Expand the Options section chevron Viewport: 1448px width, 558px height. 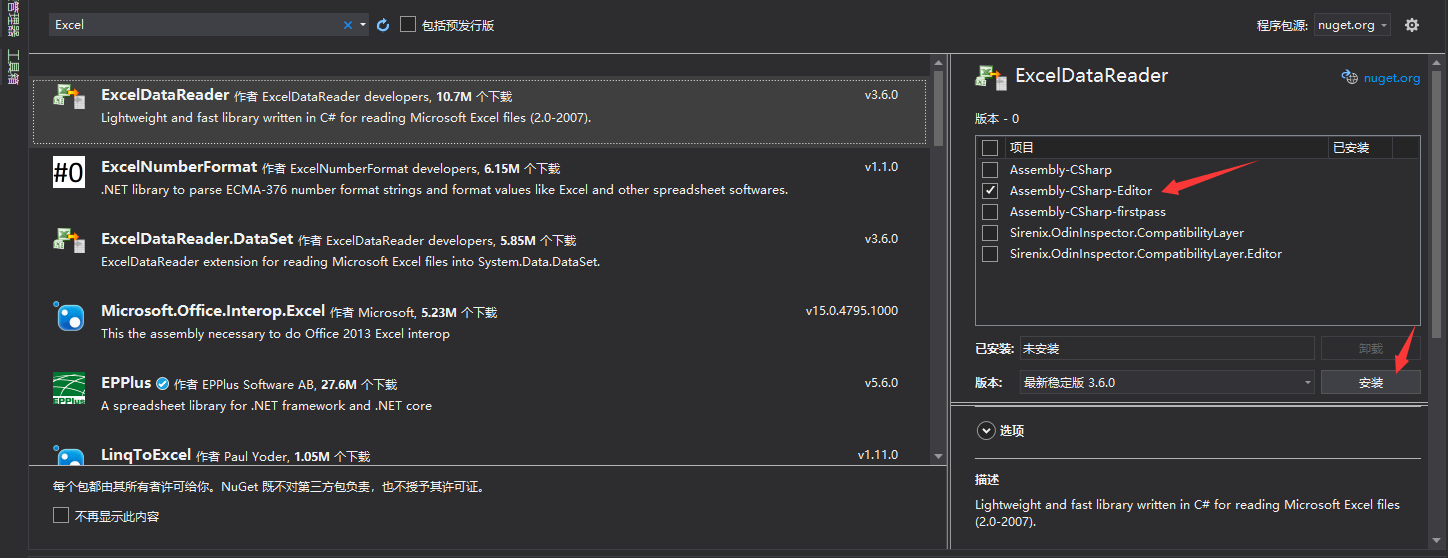(984, 431)
